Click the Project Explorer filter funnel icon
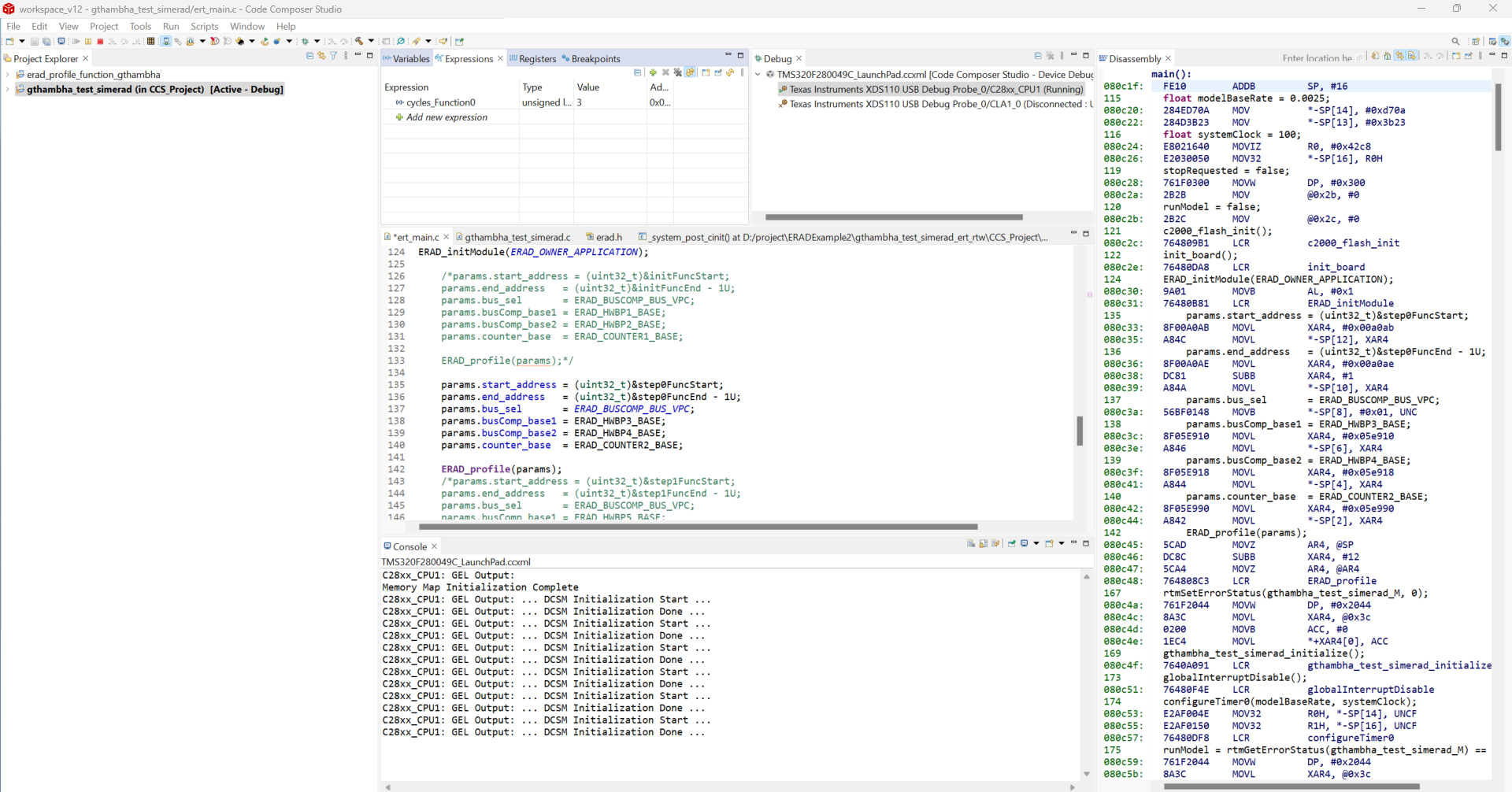Screen dimensions: 1512x792 pyautogui.click(x=334, y=56)
